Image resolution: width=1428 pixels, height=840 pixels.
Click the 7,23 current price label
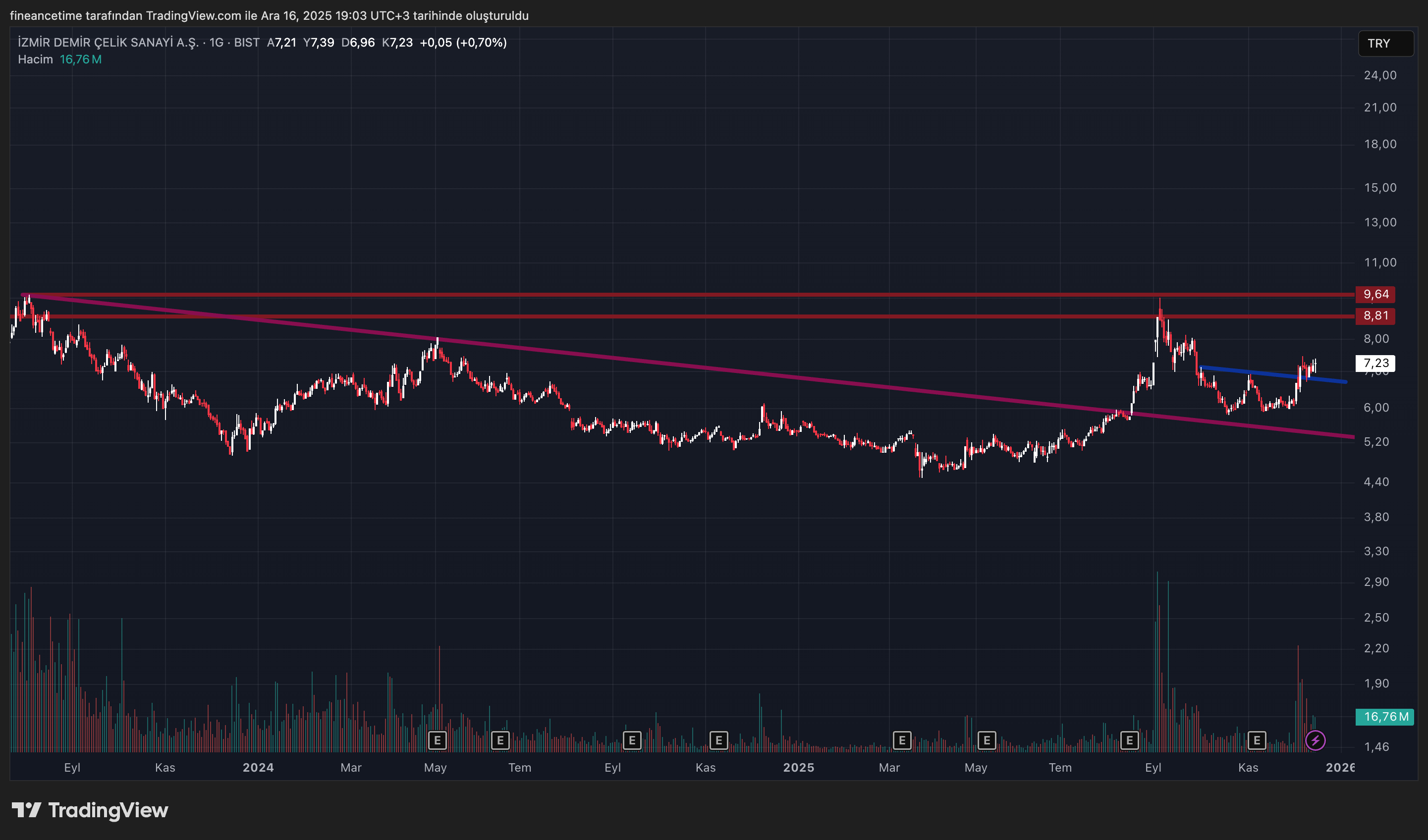tap(1374, 363)
